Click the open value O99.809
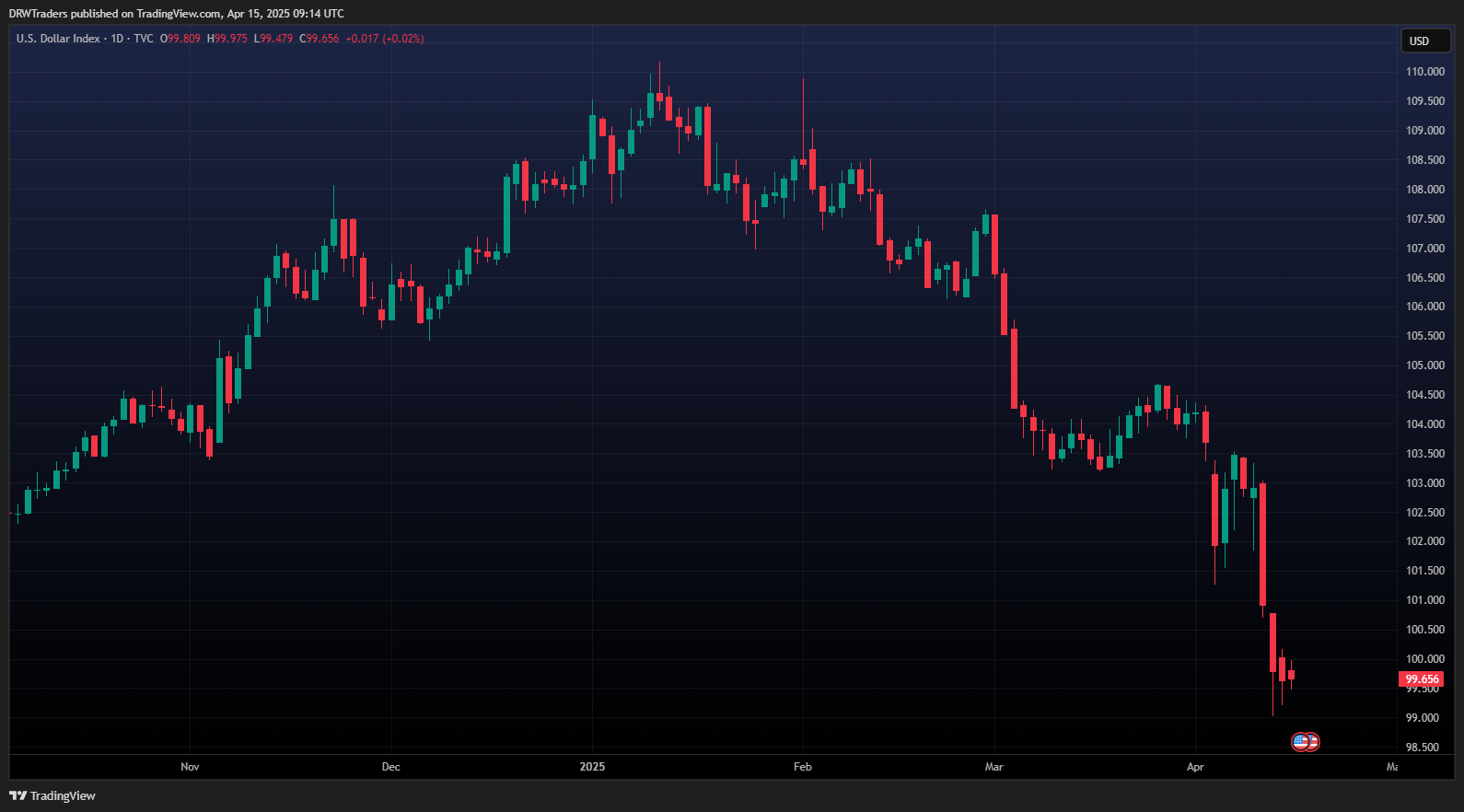This screenshot has width=1464, height=812. [x=180, y=39]
